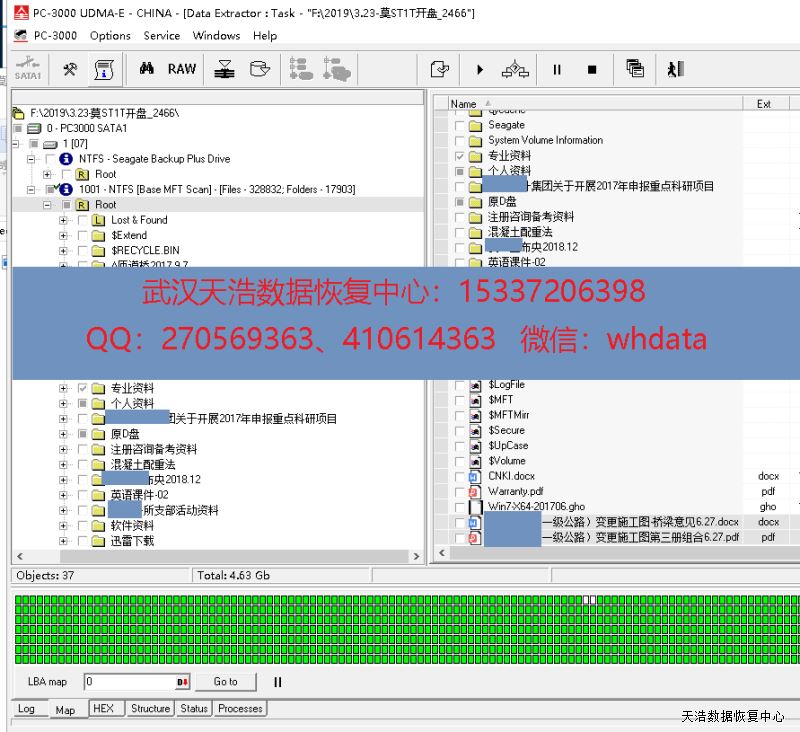Click the stop square toolbar button
The image size is (800, 732).
coord(592,69)
